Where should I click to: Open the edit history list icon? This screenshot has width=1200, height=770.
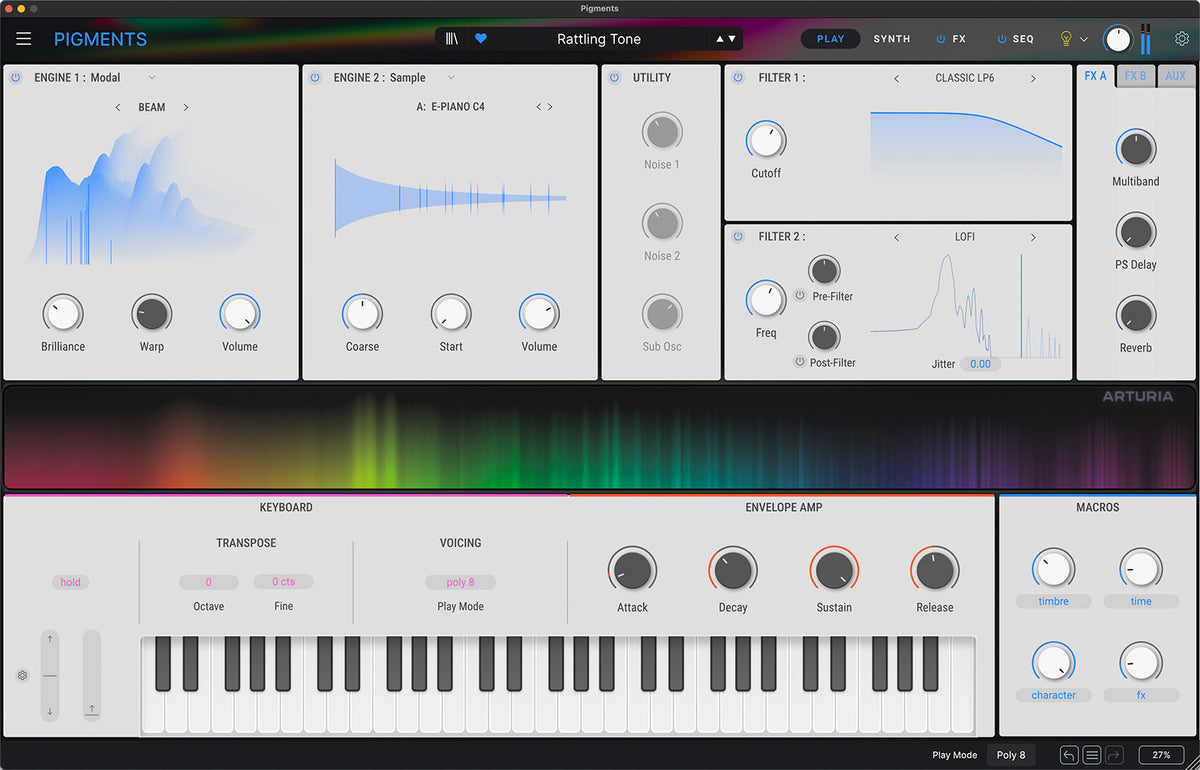click(x=1092, y=755)
